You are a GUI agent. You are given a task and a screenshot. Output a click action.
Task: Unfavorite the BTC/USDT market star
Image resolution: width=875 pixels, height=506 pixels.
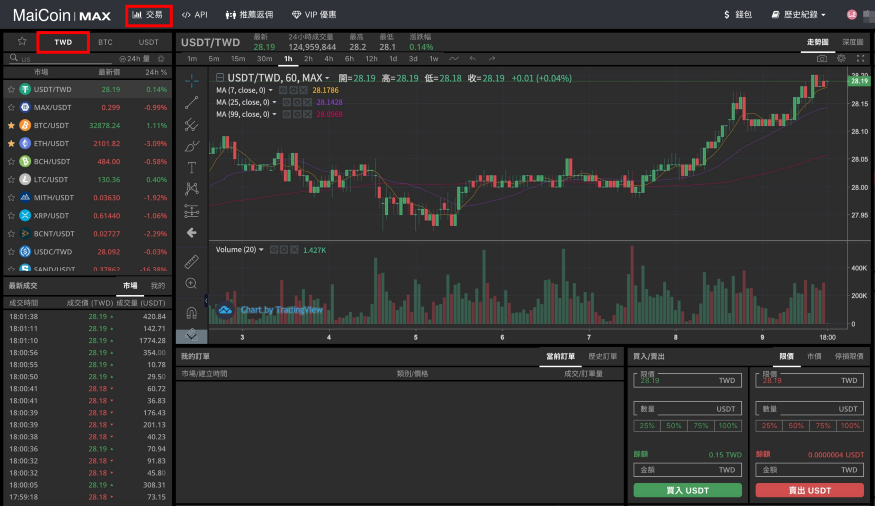pyautogui.click(x=11, y=126)
